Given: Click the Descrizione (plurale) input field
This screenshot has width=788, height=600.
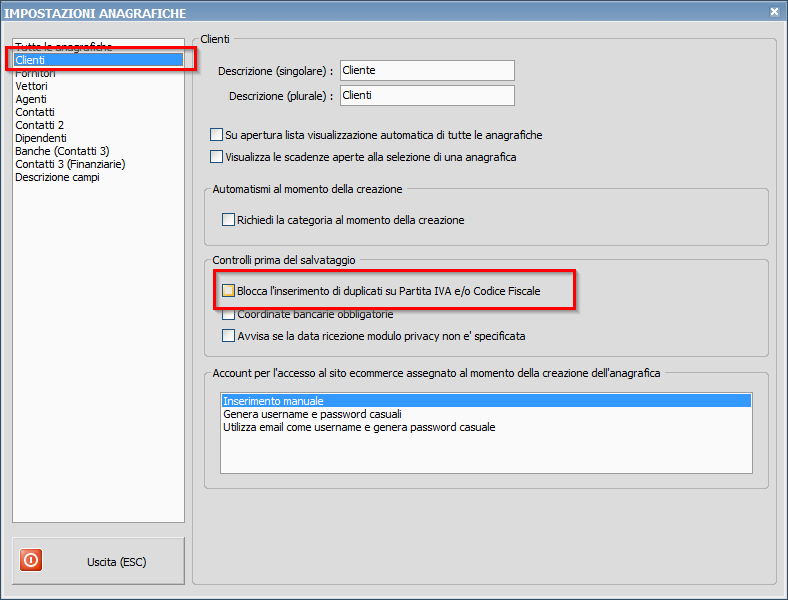Looking at the screenshot, I should pyautogui.click(x=427, y=95).
